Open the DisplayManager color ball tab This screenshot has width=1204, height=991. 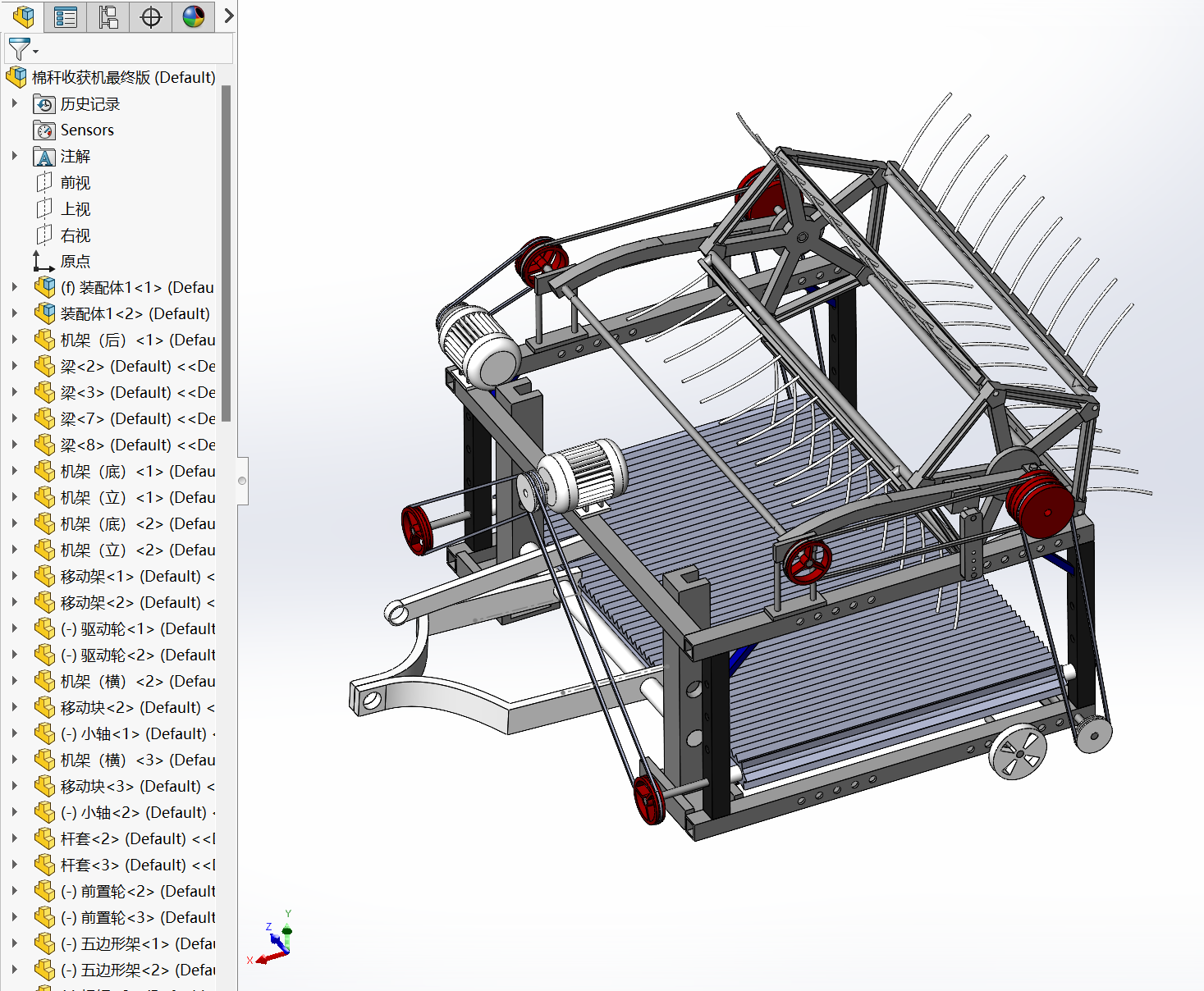pyautogui.click(x=194, y=16)
